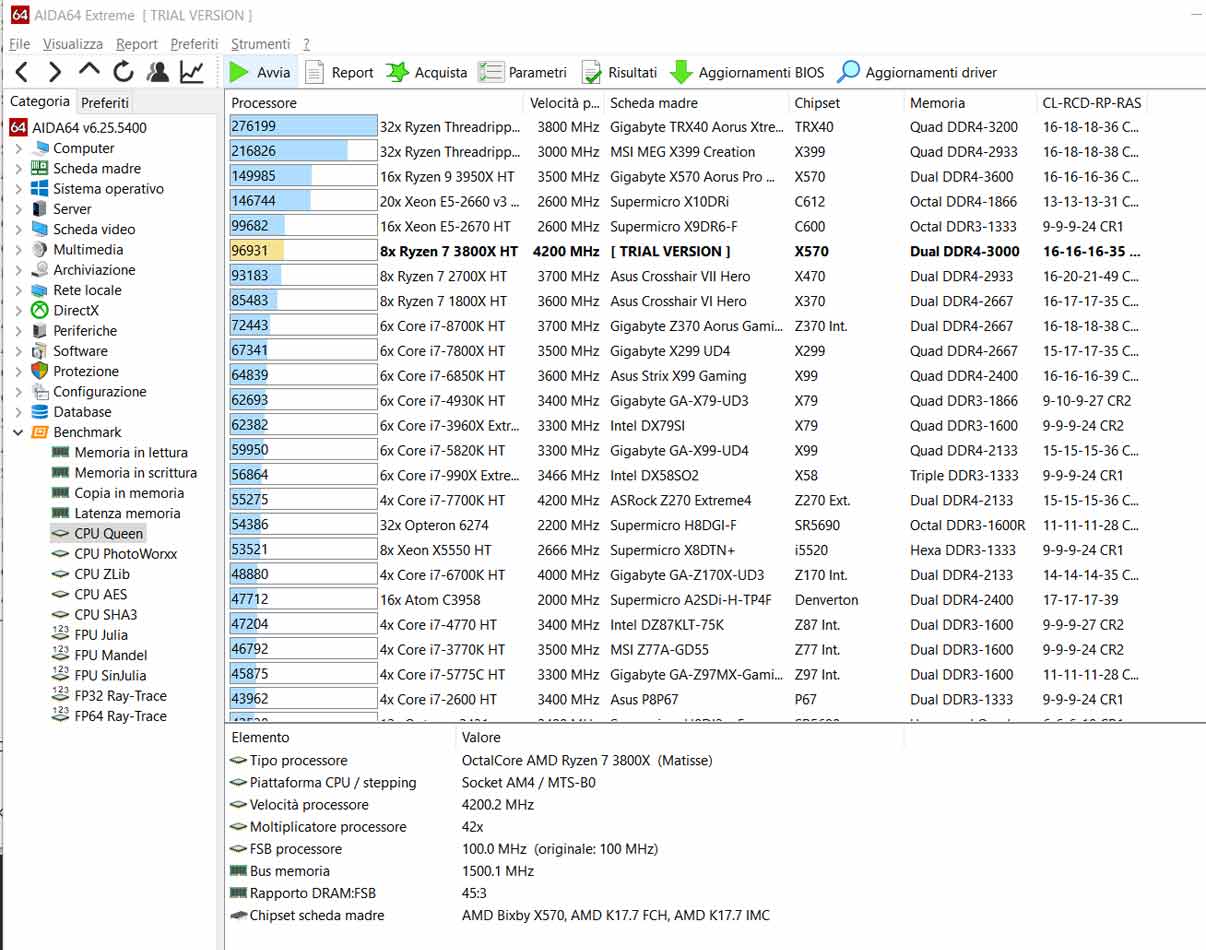Select FPU Julia benchmark item
Image resolution: width=1206 pixels, height=950 pixels.
click(100, 635)
